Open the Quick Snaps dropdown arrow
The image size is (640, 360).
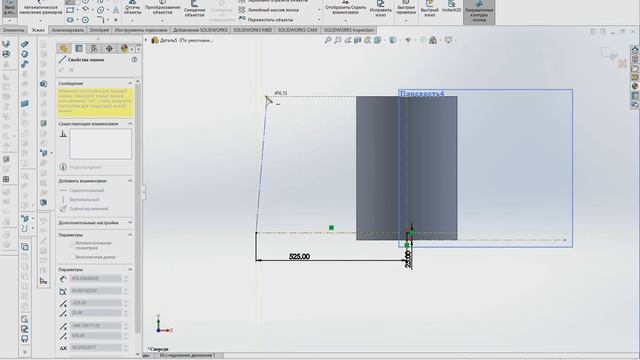[x=406, y=21]
